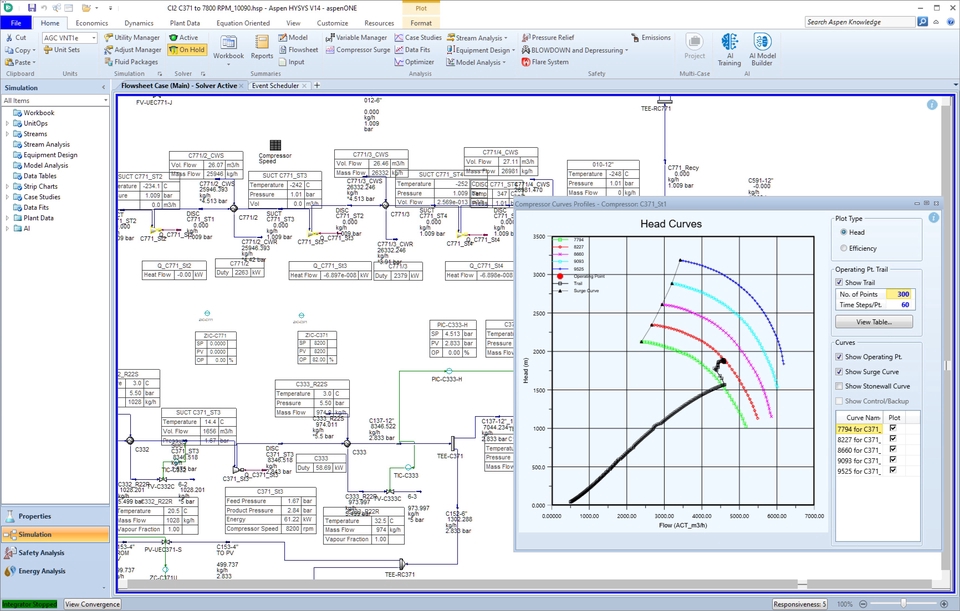Click the No. of Points input field
This screenshot has width=960, height=611.
(899, 294)
